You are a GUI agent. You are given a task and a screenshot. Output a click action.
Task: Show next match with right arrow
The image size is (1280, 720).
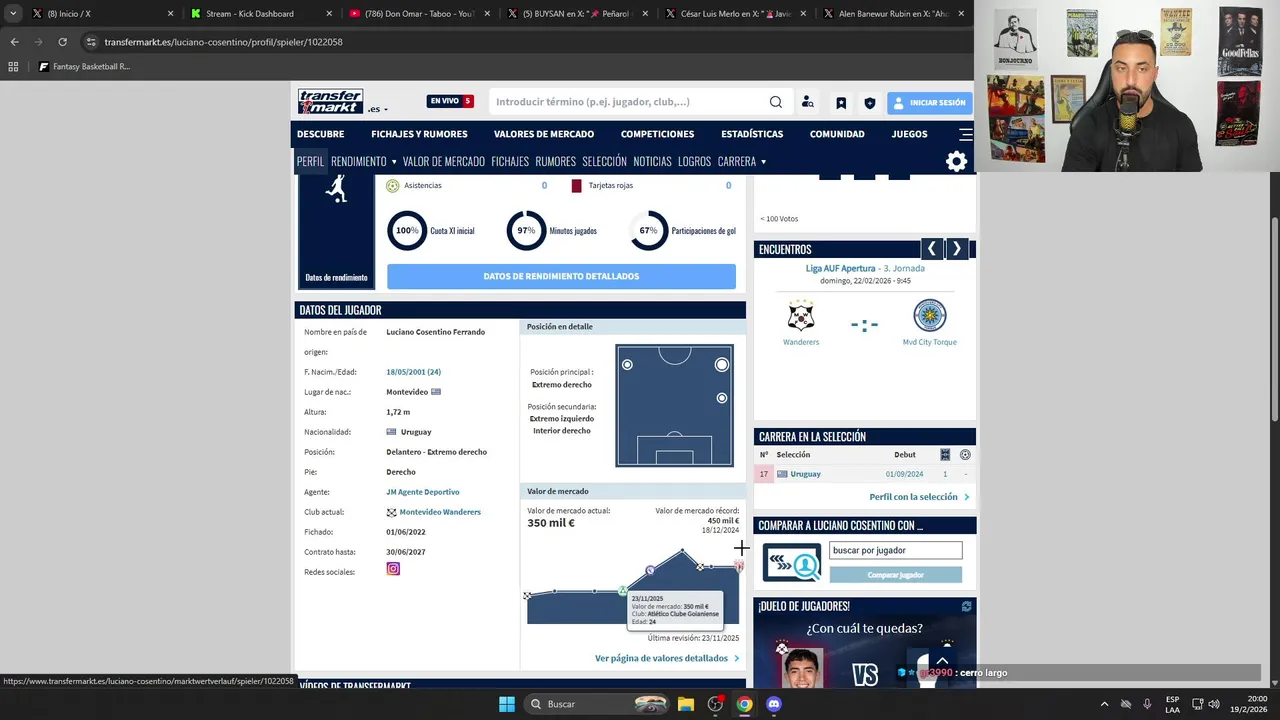(956, 249)
